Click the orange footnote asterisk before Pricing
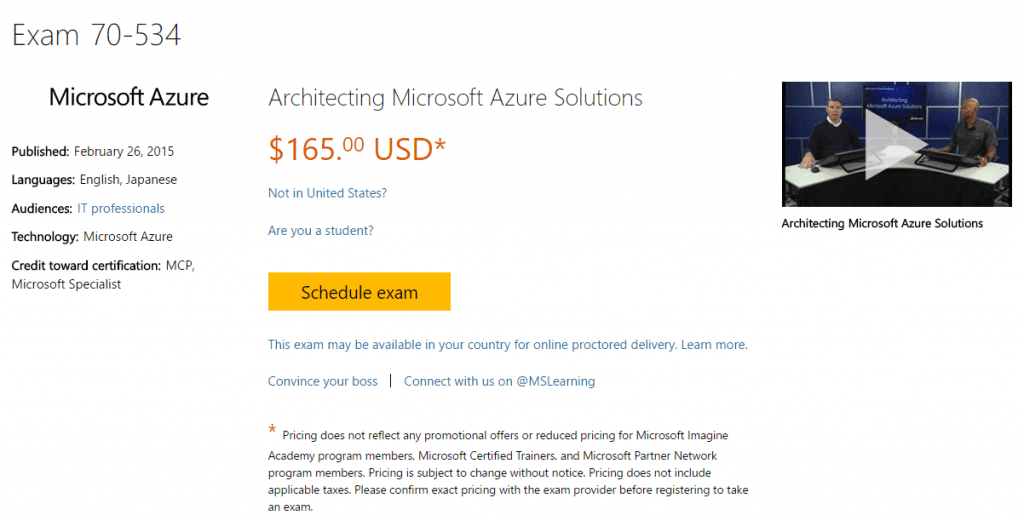The height and width of the screenshot is (521, 1024). (x=272, y=431)
